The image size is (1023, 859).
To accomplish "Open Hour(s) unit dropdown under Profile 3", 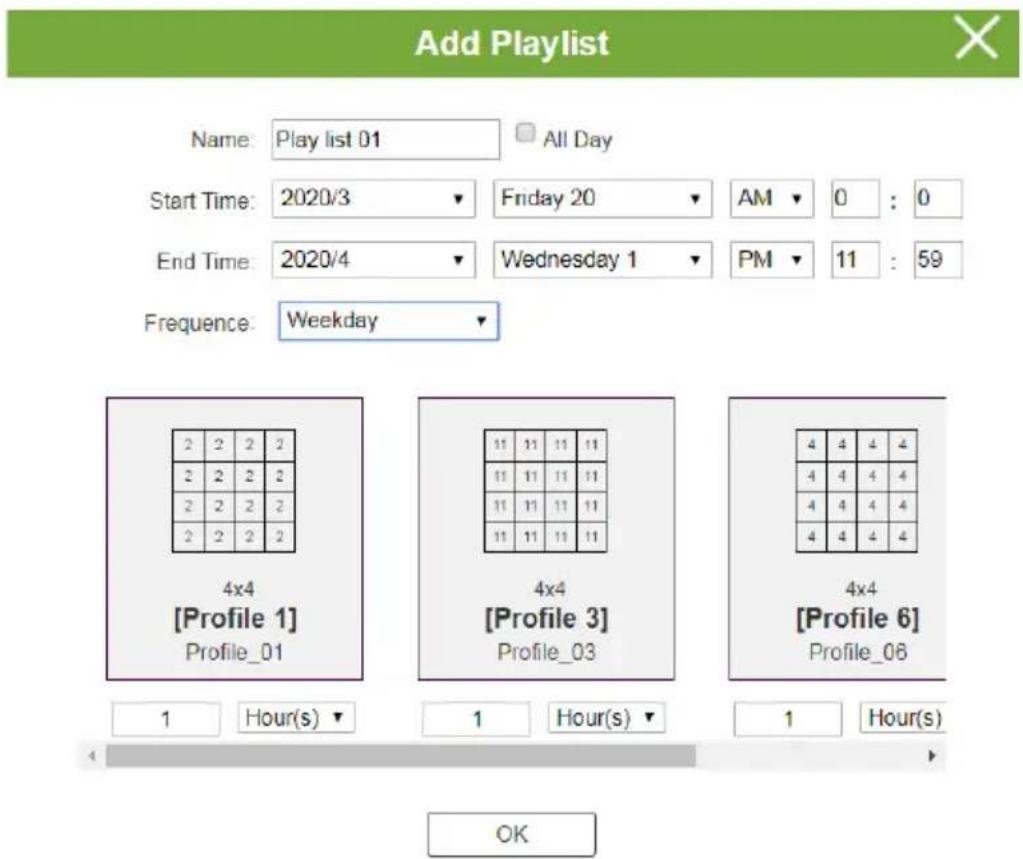I will 607,718.
